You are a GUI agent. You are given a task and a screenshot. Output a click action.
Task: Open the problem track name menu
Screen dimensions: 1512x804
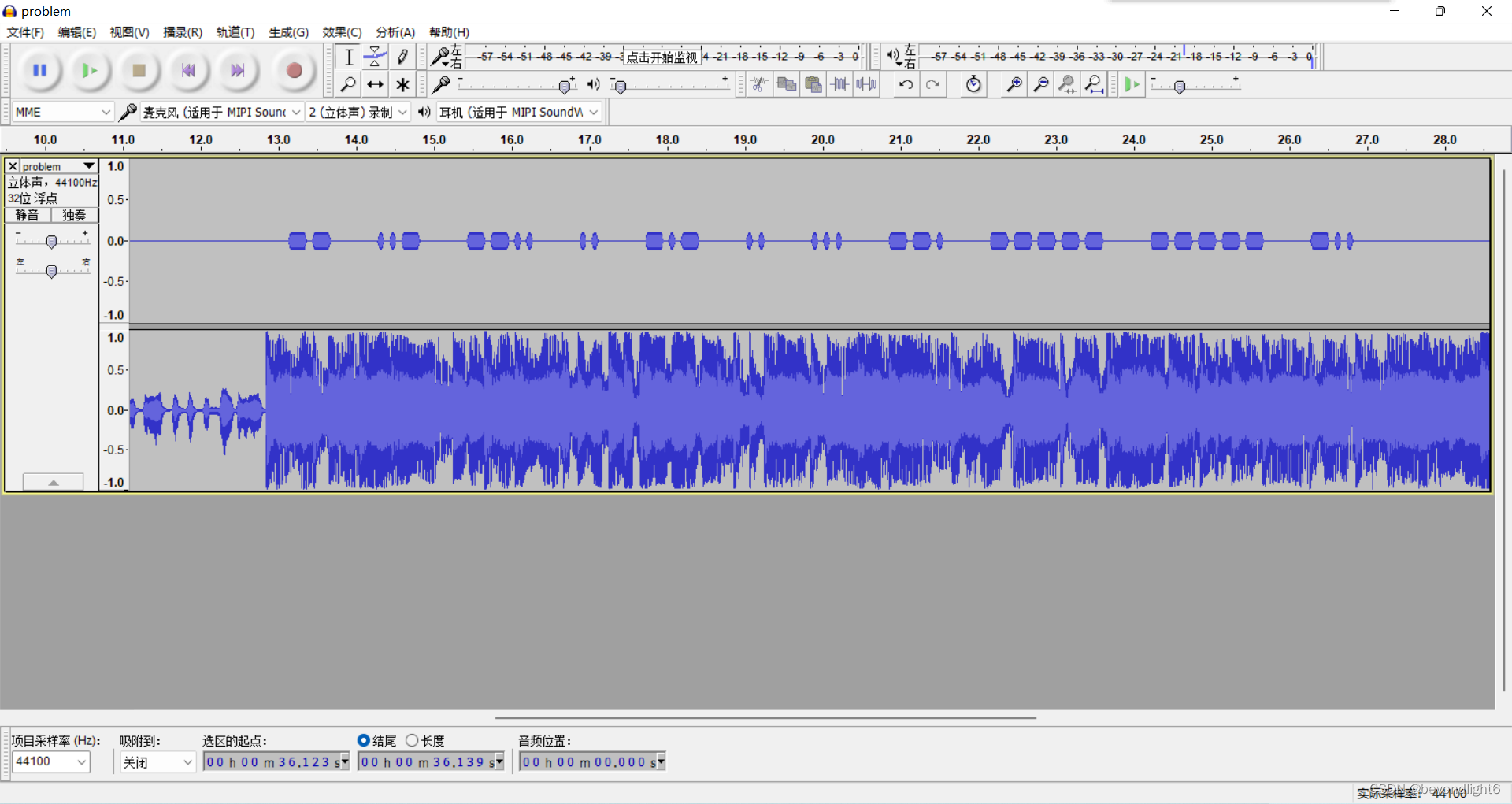click(x=59, y=166)
